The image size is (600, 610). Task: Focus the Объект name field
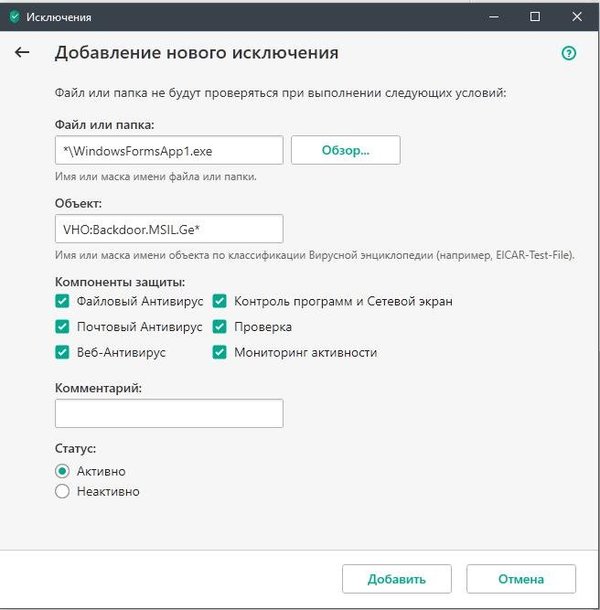coord(169,229)
